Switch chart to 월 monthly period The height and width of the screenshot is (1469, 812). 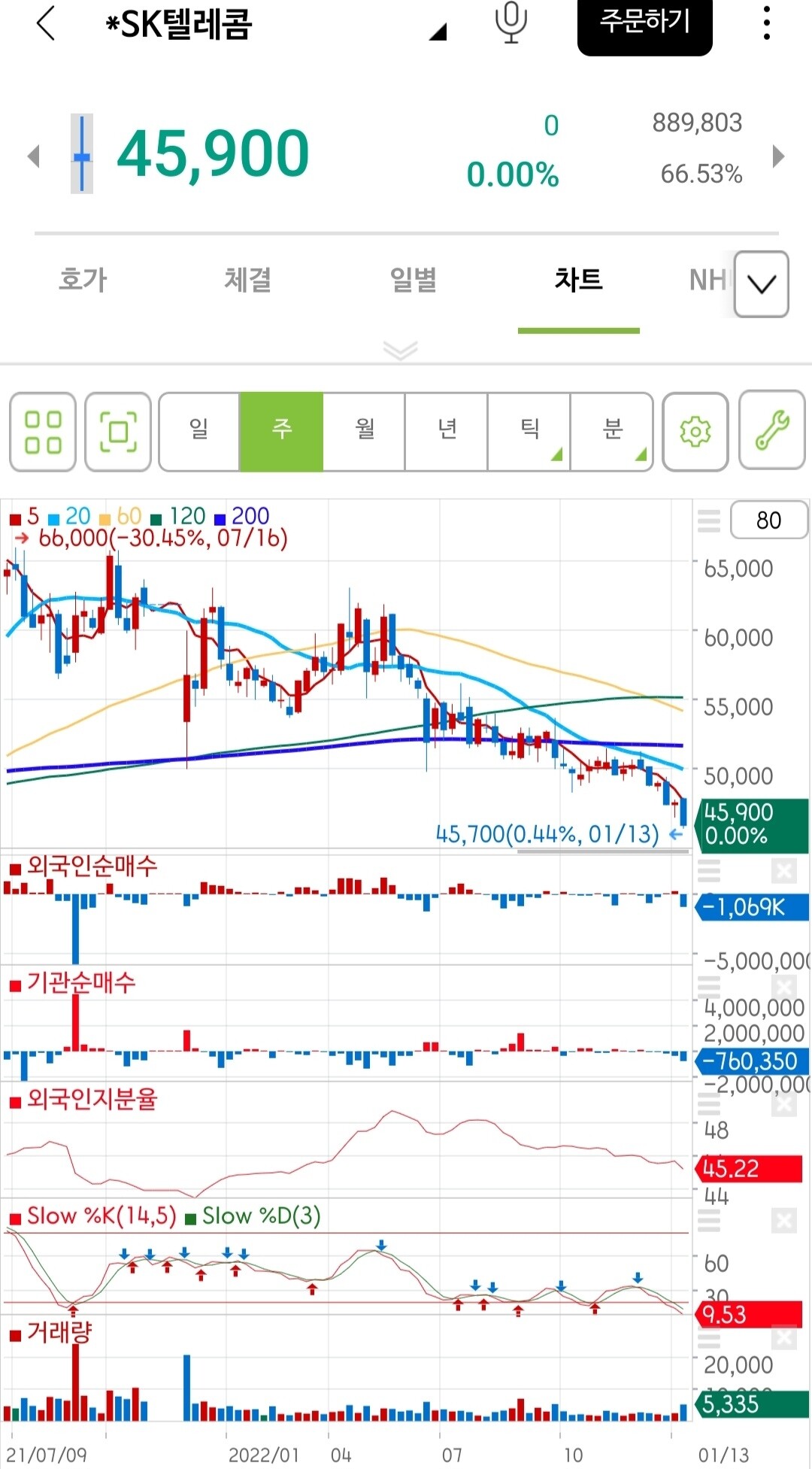coord(364,432)
